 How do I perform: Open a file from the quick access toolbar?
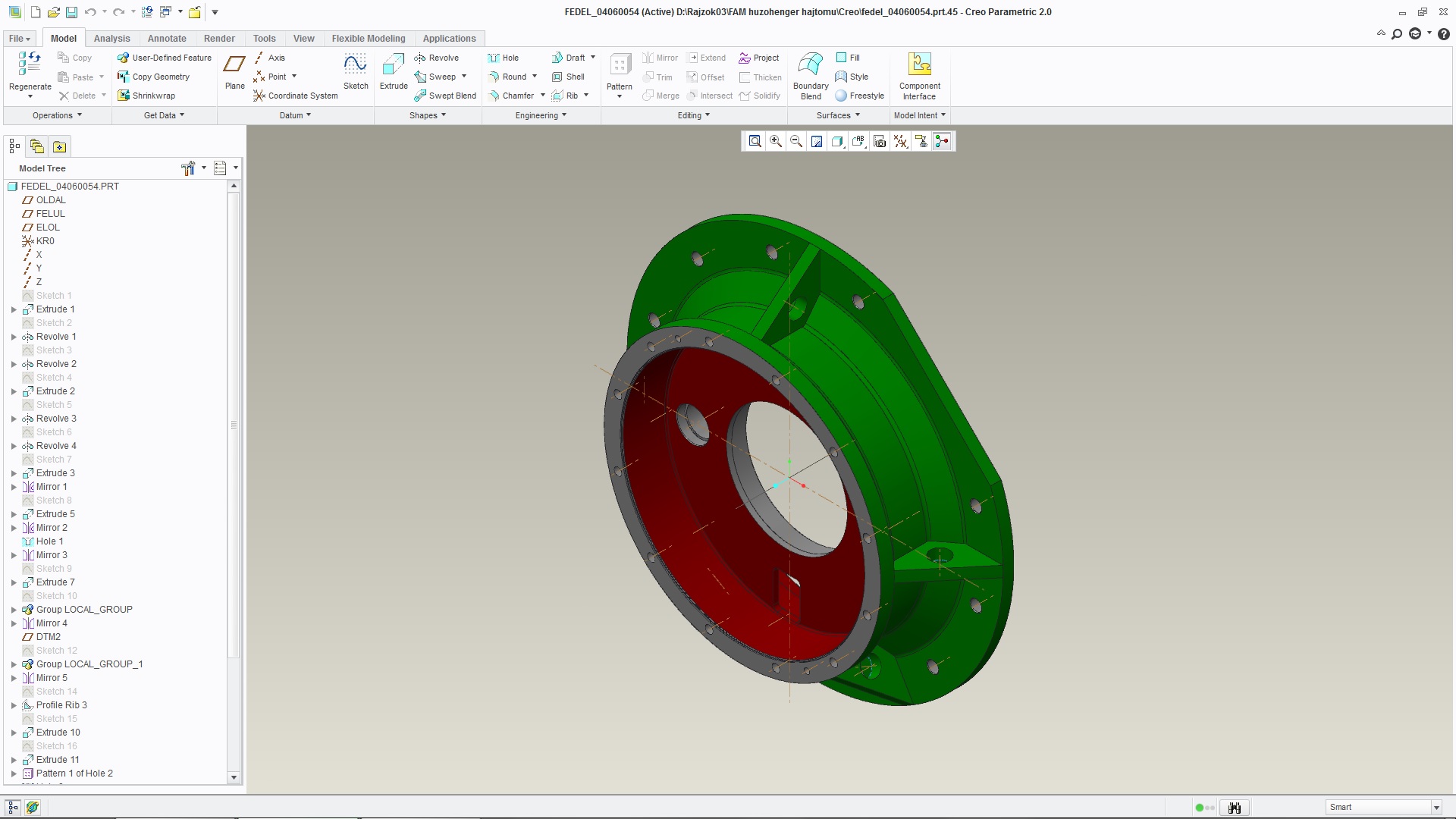tap(53, 12)
